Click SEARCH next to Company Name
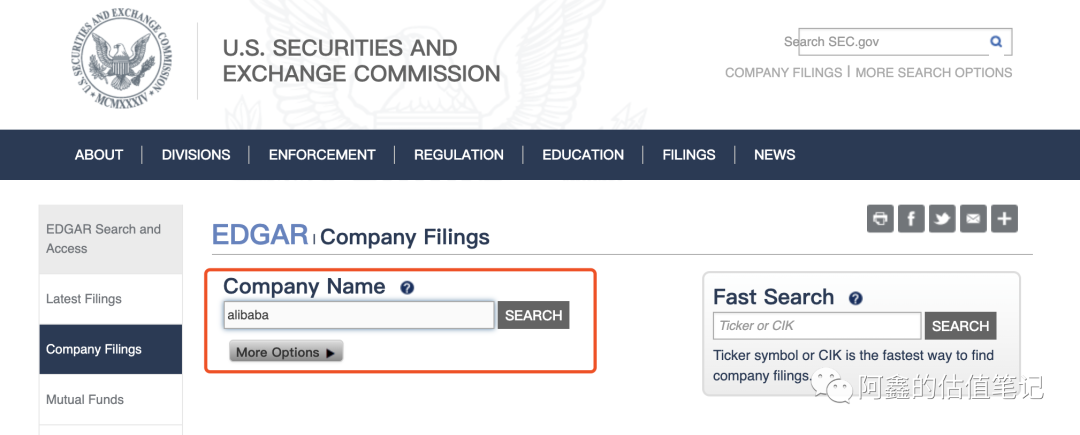The height and width of the screenshot is (435, 1080). (533, 315)
